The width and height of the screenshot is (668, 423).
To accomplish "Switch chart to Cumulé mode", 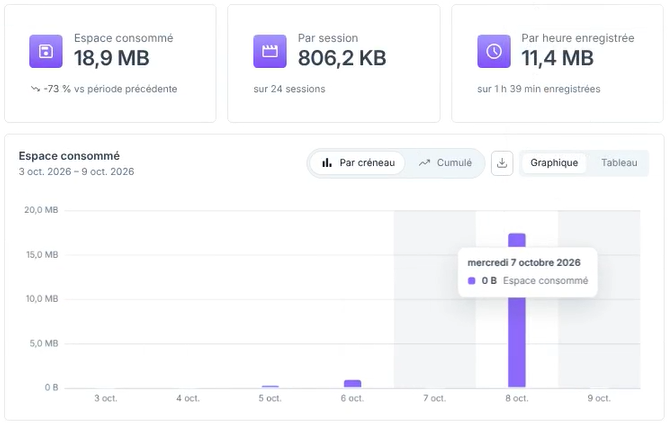I will pos(445,163).
